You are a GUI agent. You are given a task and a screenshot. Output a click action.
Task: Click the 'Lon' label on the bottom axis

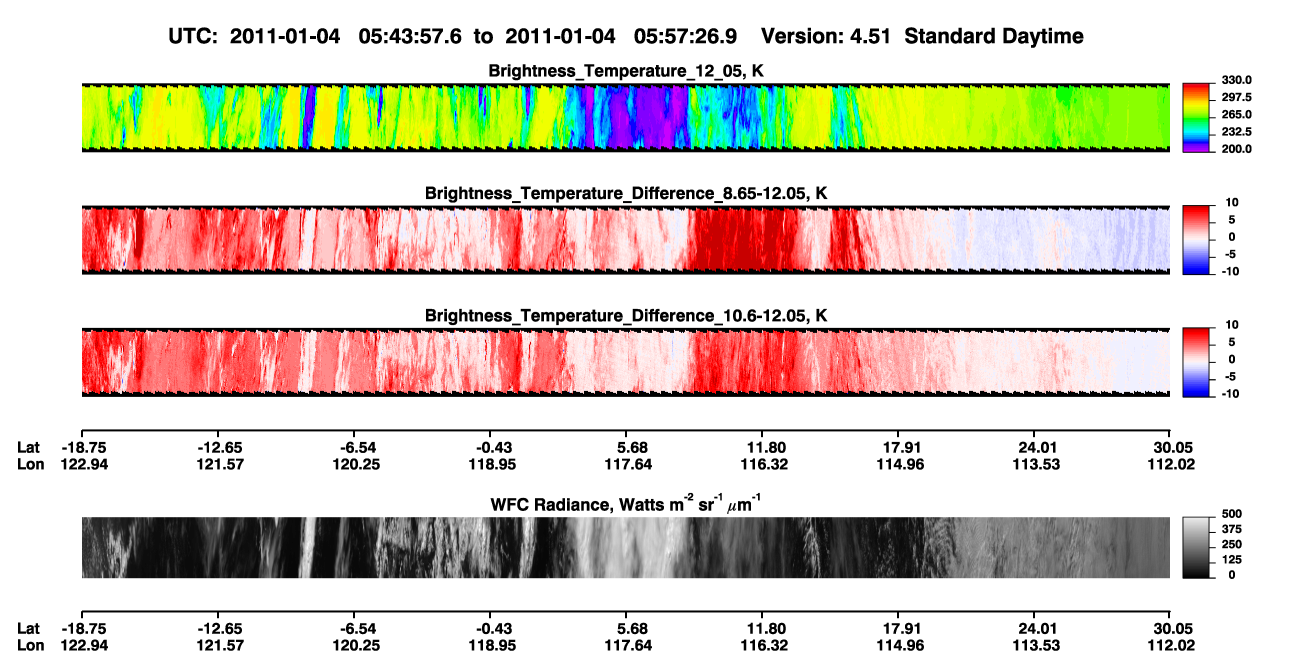pyautogui.click(x=29, y=644)
